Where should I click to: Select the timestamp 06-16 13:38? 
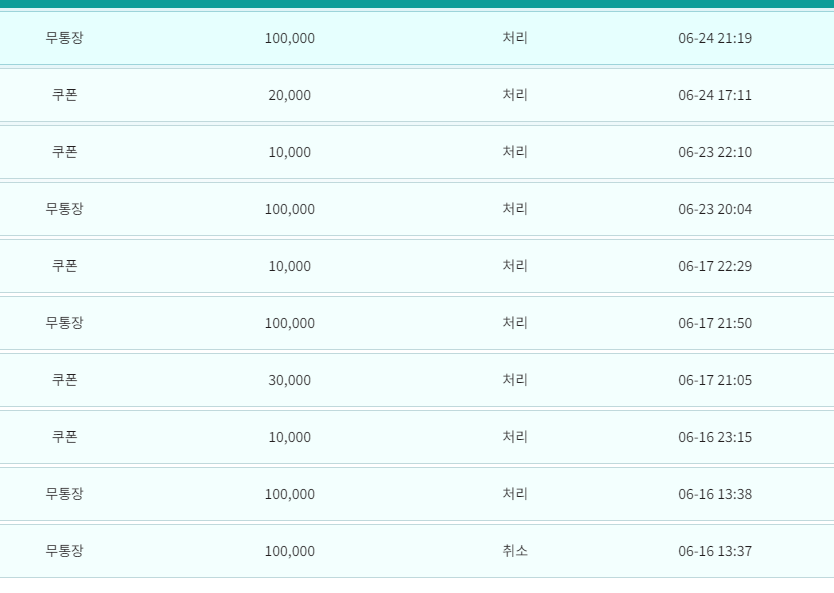(715, 494)
